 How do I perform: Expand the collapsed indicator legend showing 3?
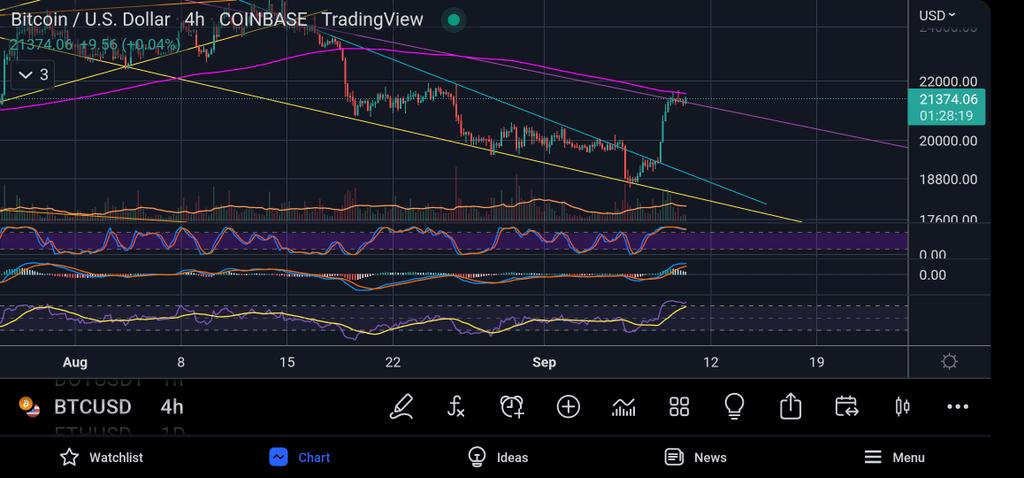coord(33,75)
